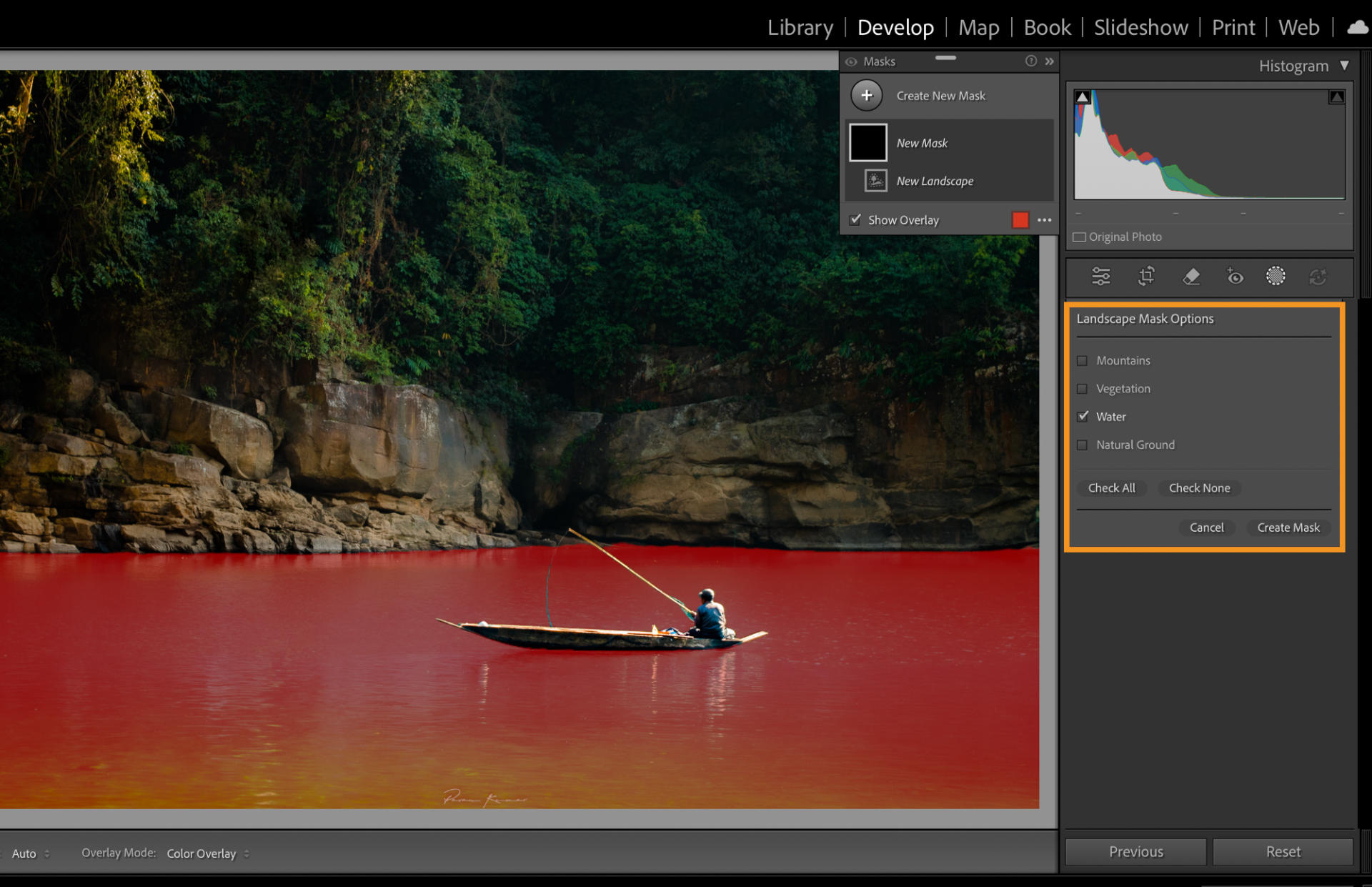Toggle the Masks panel eye icon
The image size is (1372, 887).
coord(851,61)
